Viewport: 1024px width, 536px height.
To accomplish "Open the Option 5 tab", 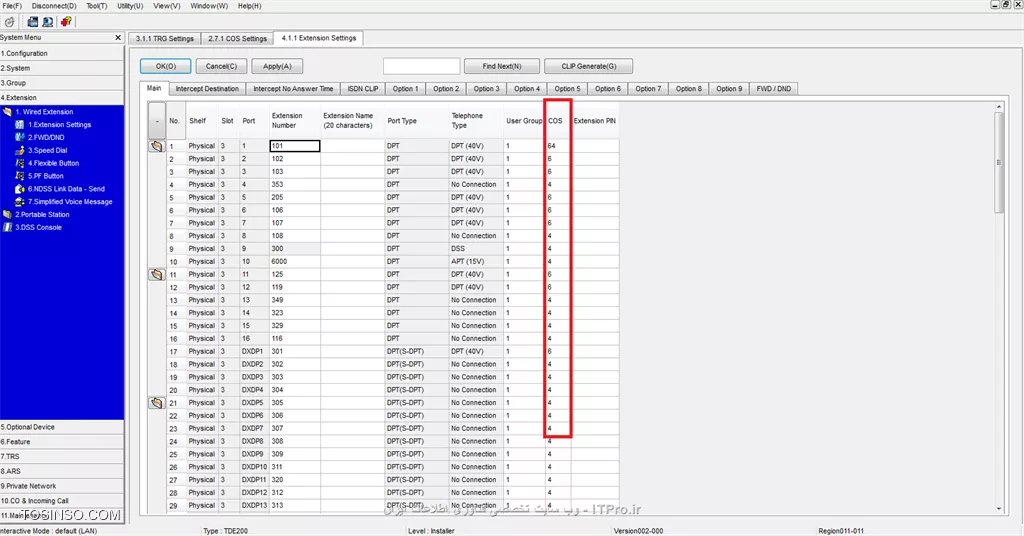I will click(568, 89).
